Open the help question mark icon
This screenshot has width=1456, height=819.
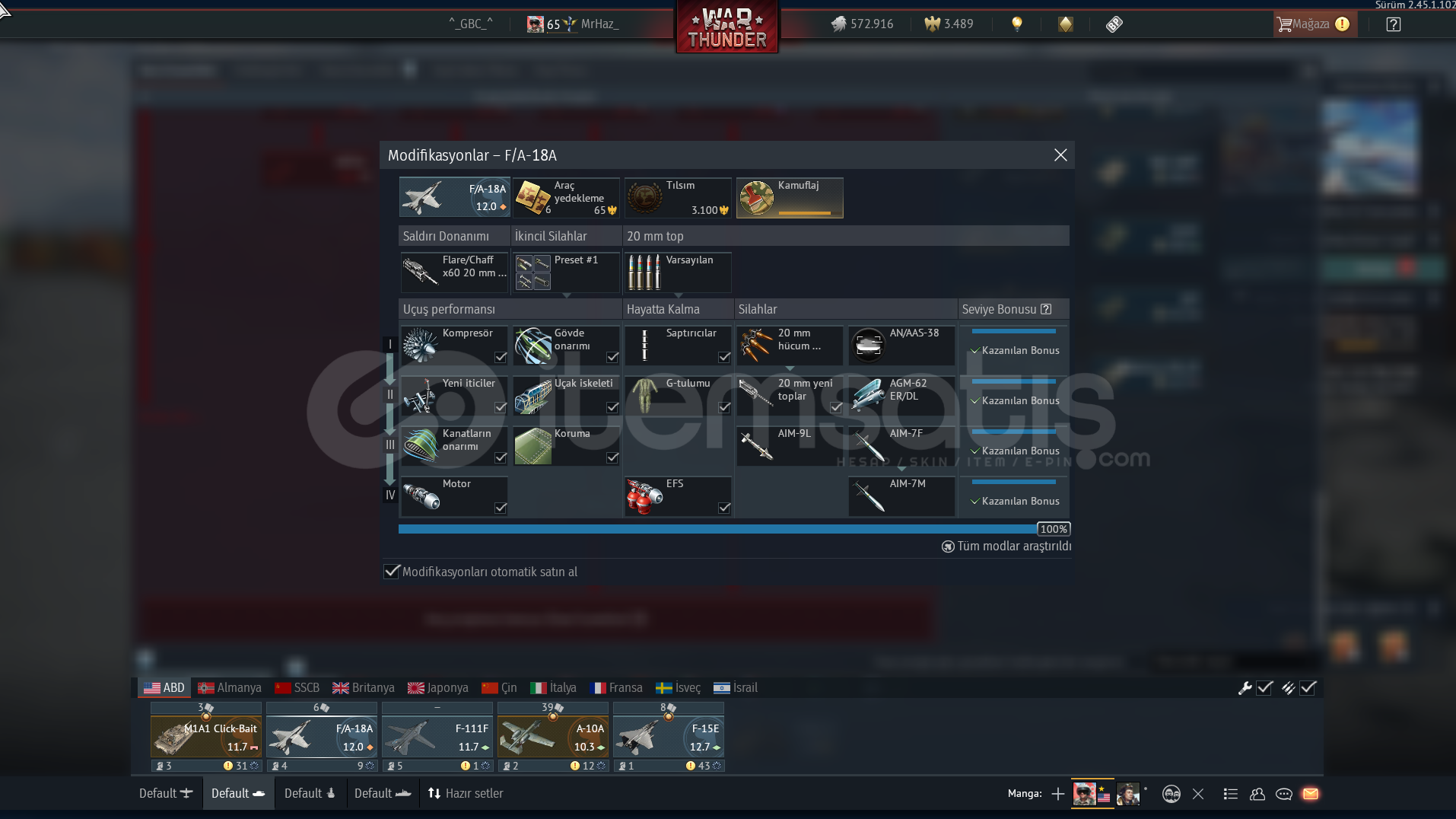1393,24
